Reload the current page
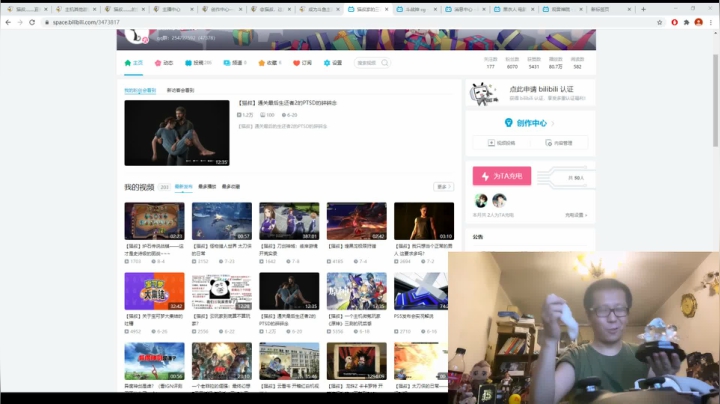720x404 pixels. coord(32,22)
